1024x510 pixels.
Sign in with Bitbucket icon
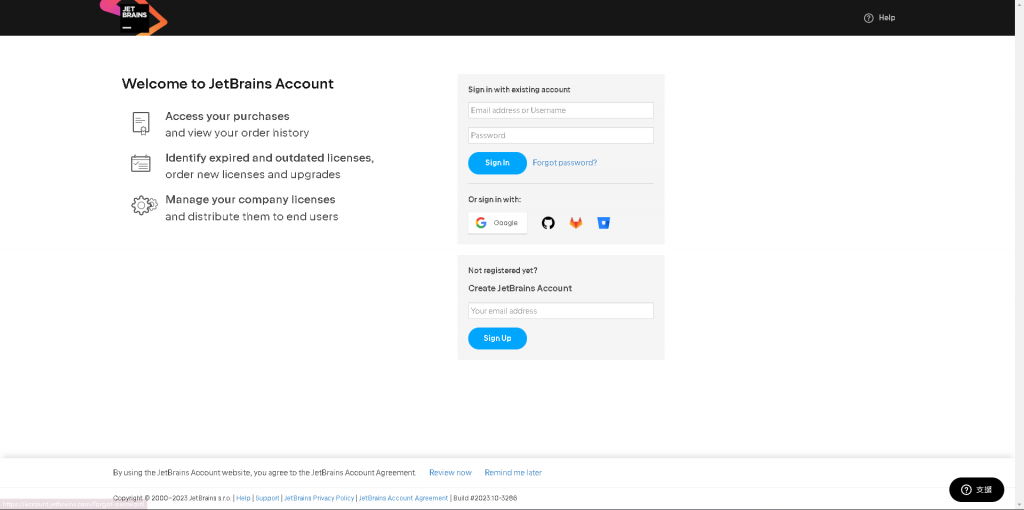click(x=603, y=223)
